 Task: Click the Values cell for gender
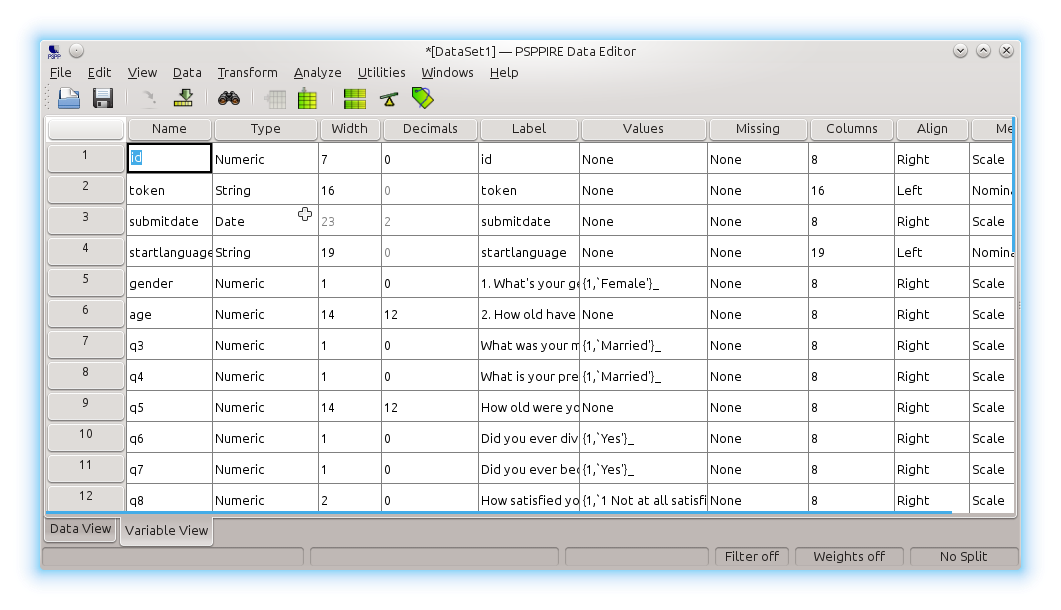point(643,283)
